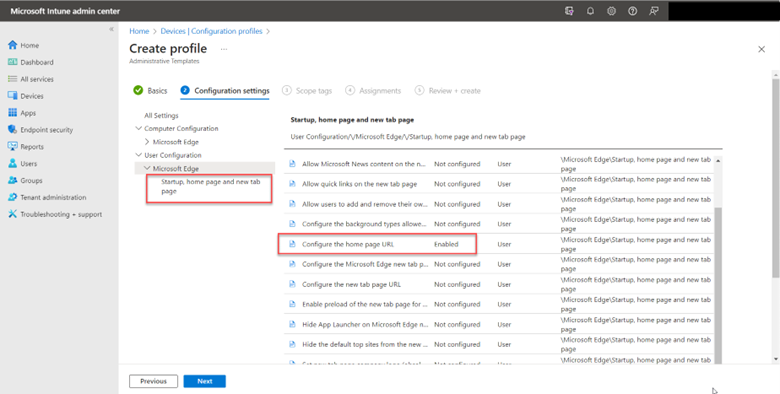
Task: Open Tenant administration from sidebar label
Action: tap(53, 197)
